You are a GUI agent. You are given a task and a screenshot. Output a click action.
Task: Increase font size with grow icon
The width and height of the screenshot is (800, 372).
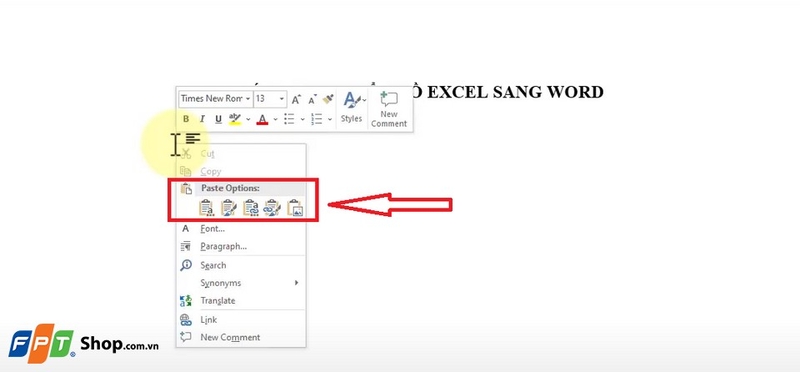point(296,99)
